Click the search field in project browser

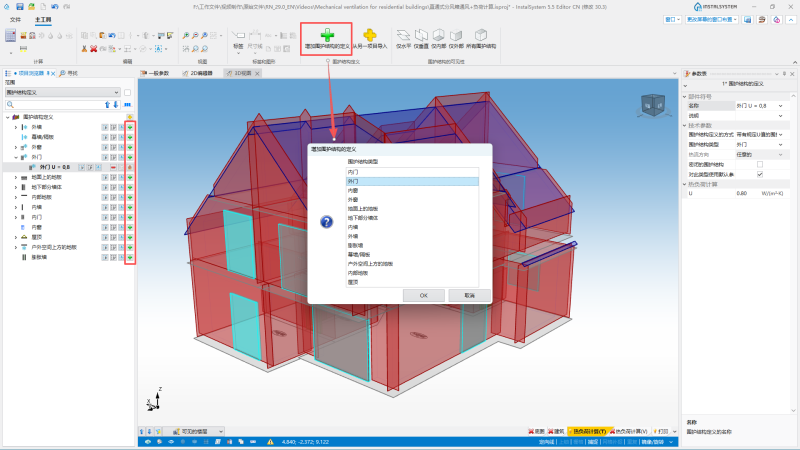coord(55,105)
